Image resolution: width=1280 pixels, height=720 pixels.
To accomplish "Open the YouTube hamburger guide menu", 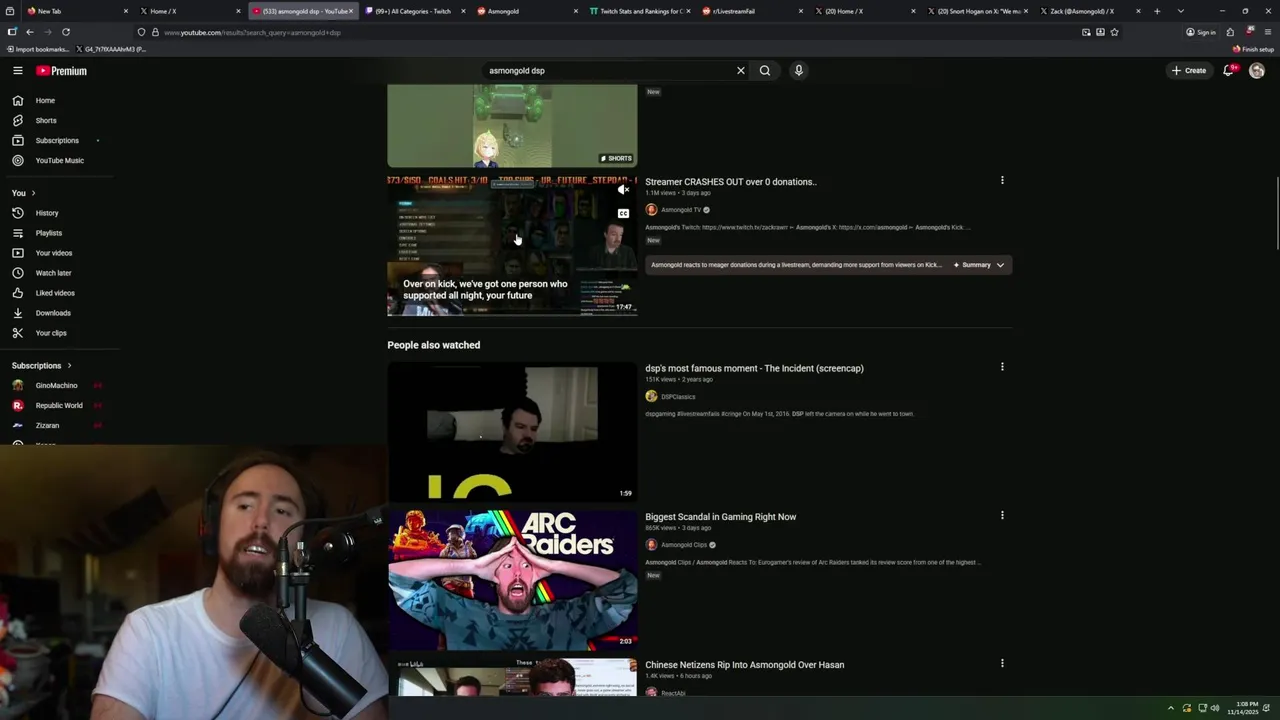I will (x=17, y=71).
